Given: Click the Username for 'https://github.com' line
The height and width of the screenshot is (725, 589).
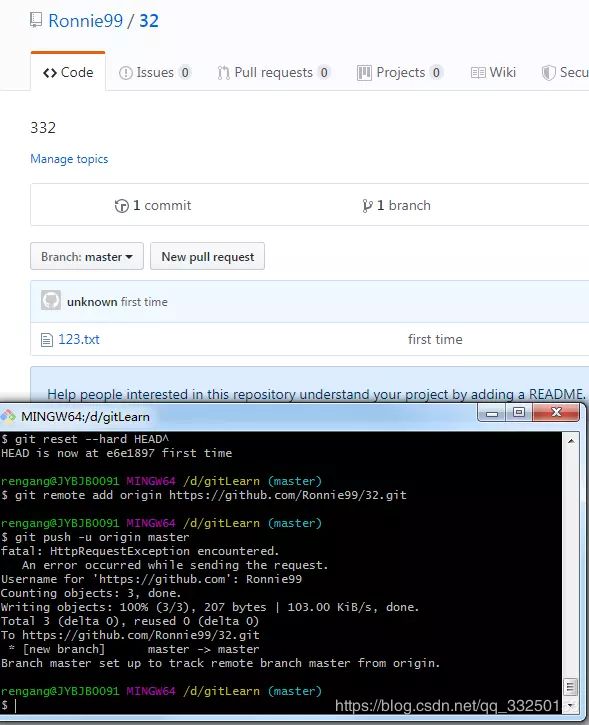Looking at the screenshot, I should point(151,579).
